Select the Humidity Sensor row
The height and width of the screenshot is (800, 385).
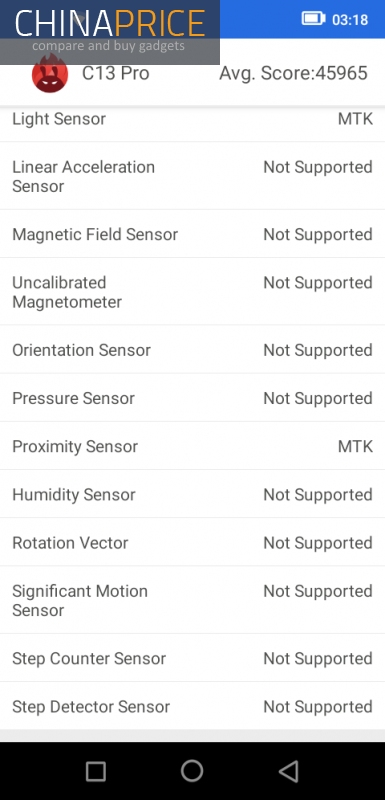[192, 494]
